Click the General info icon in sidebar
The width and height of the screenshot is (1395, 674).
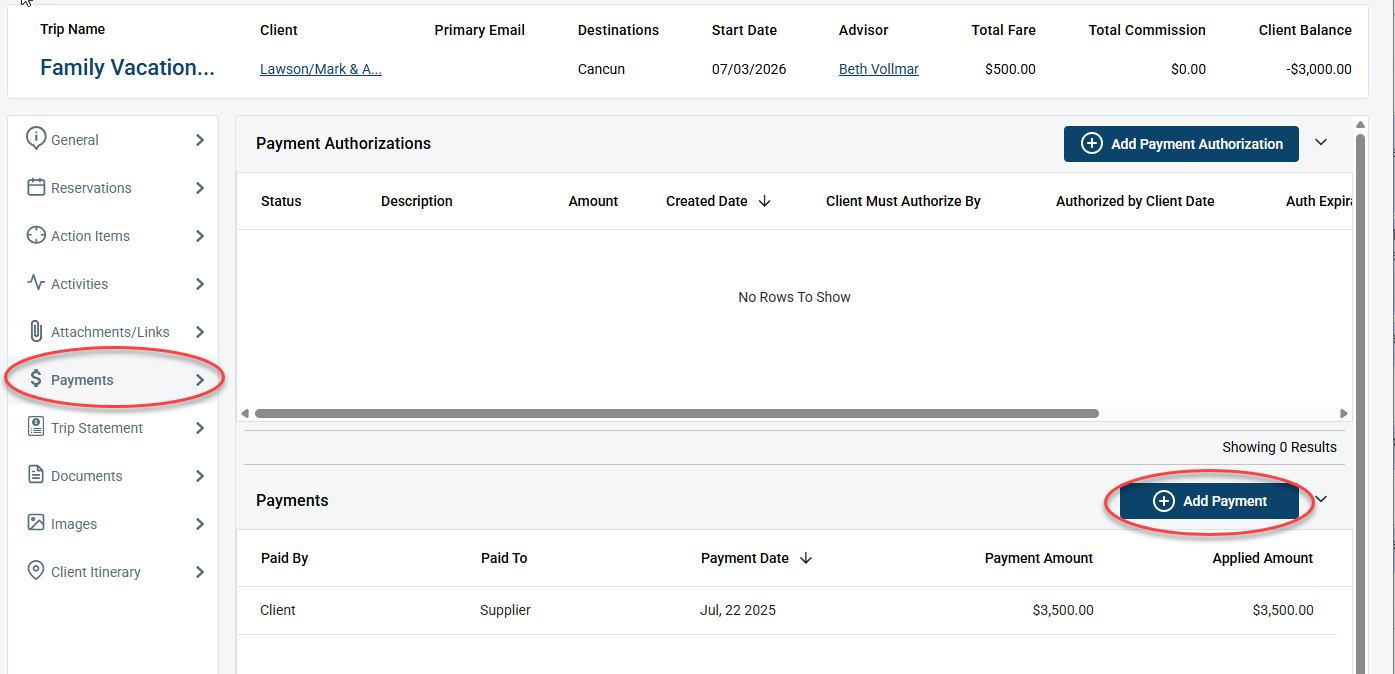(x=36, y=139)
